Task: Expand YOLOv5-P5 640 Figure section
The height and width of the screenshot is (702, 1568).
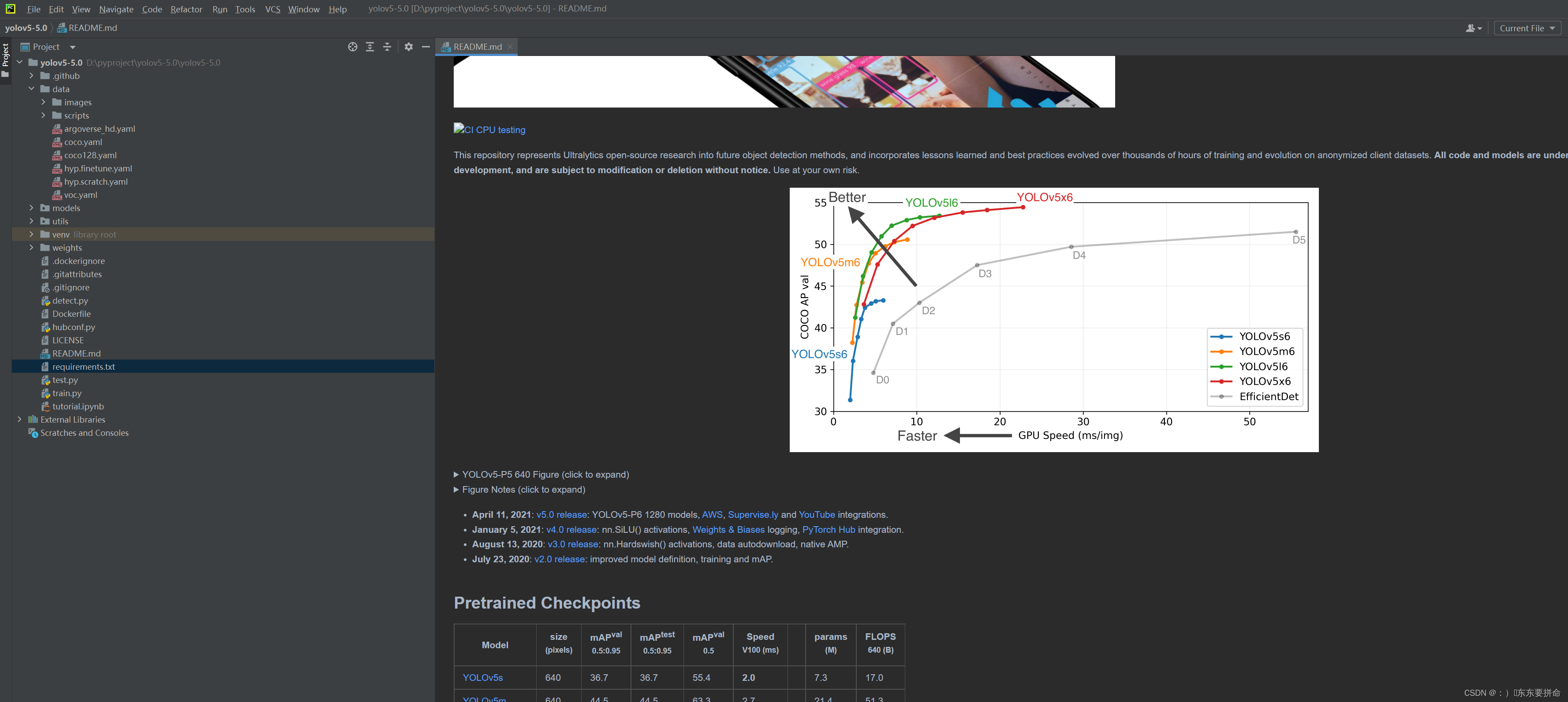Action: point(456,475)
